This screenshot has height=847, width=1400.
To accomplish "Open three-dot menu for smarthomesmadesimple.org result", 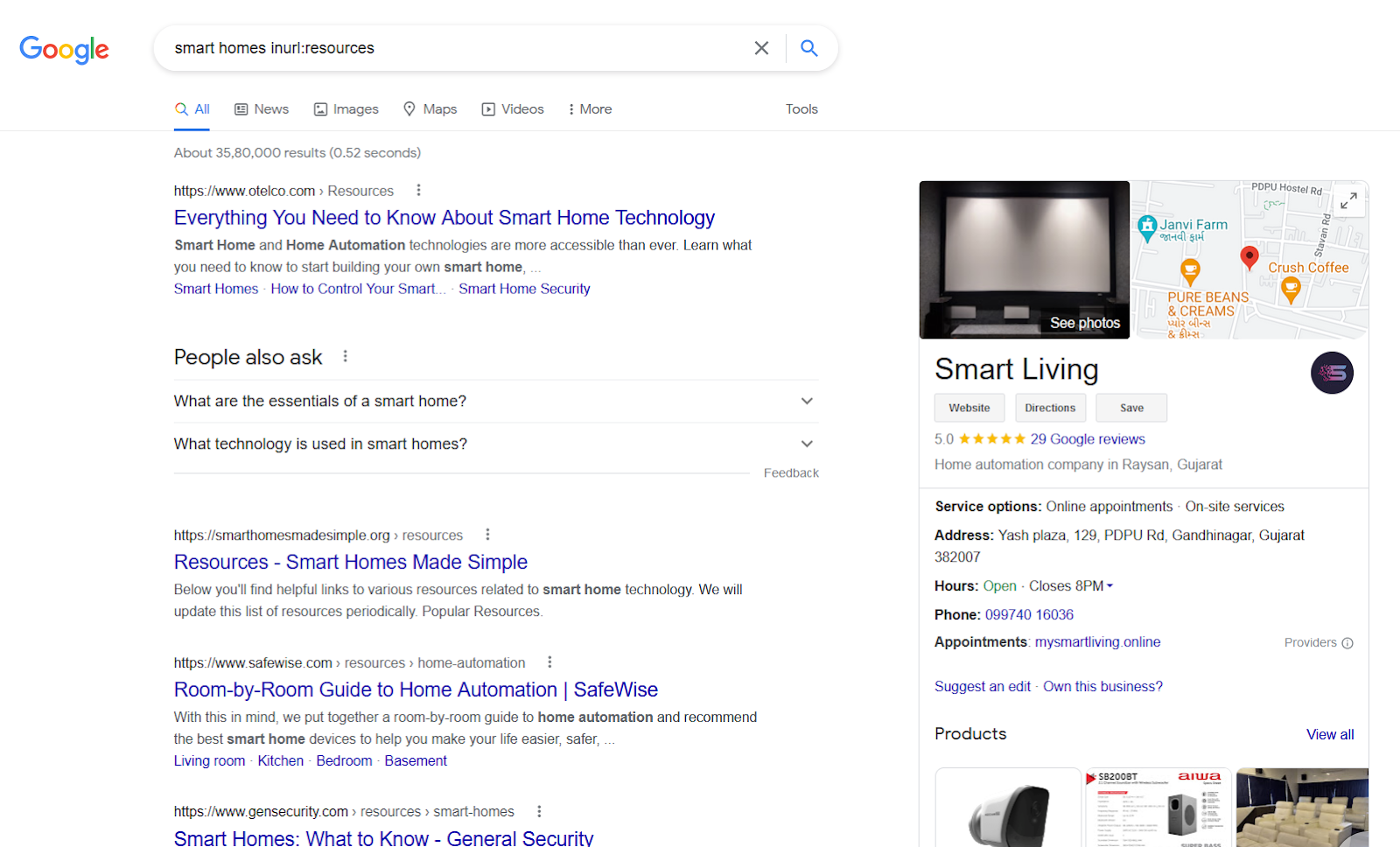I will tap(487, 535).
